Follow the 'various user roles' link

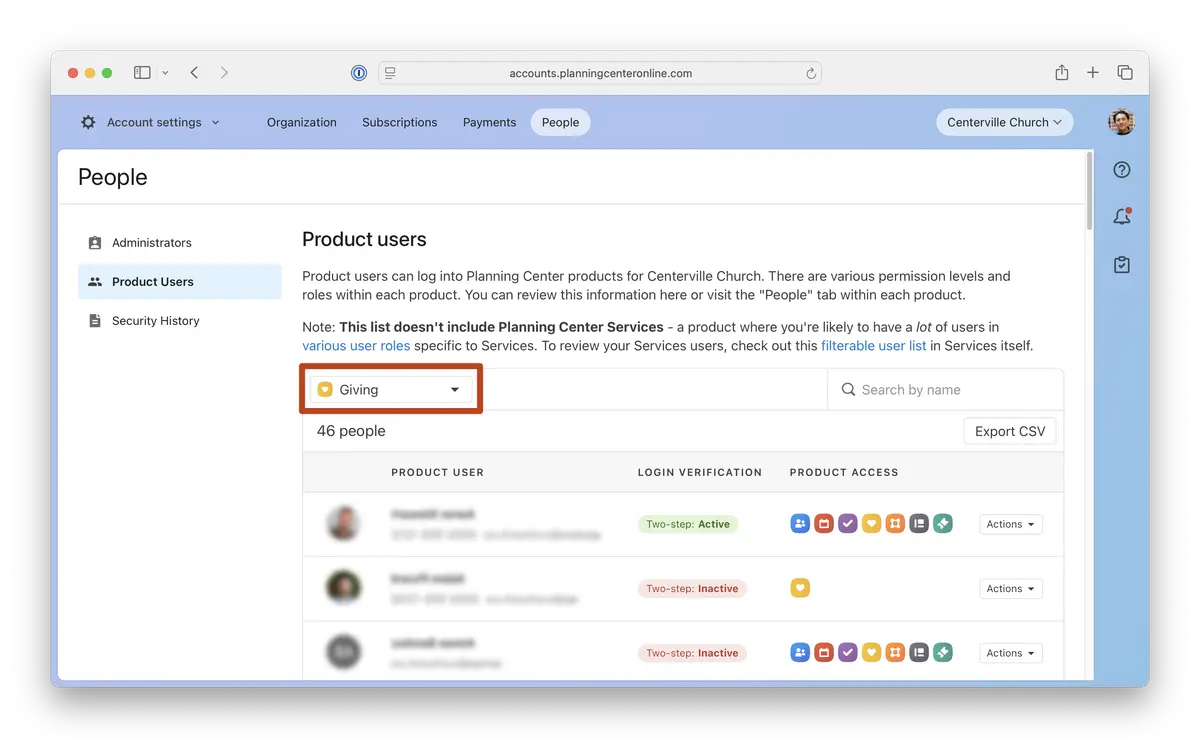(x=356, y=346)
